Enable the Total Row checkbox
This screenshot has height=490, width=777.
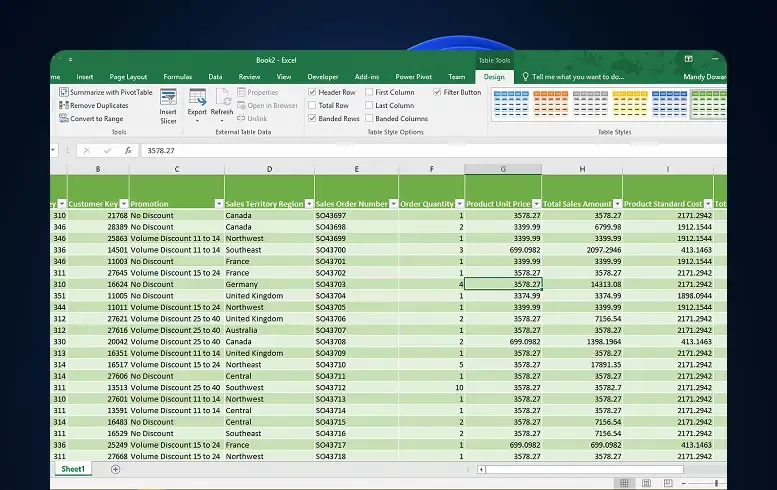click(313, 105)
